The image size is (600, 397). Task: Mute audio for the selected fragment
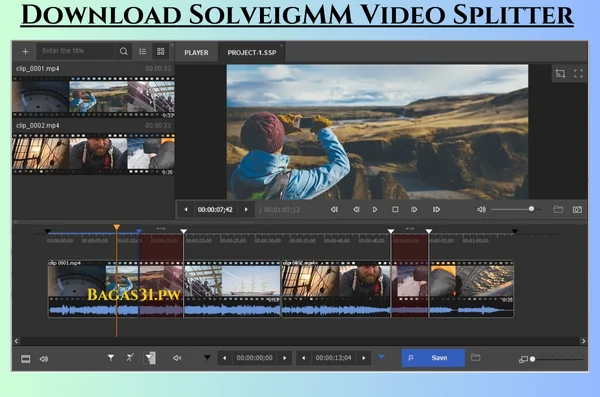pyautogui.click(x=177, y=358)
